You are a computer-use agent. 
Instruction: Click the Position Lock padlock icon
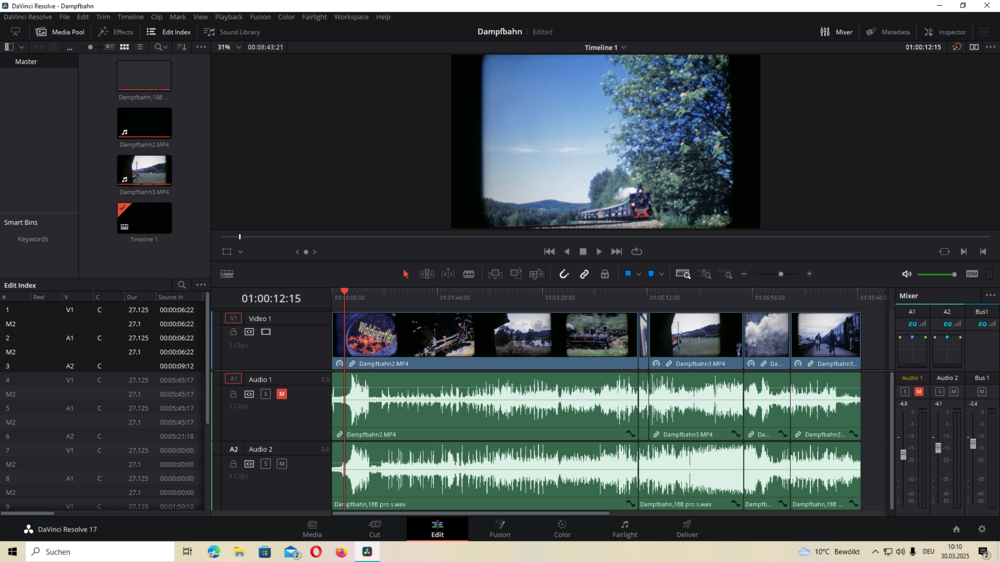click(x=604, y=274)
